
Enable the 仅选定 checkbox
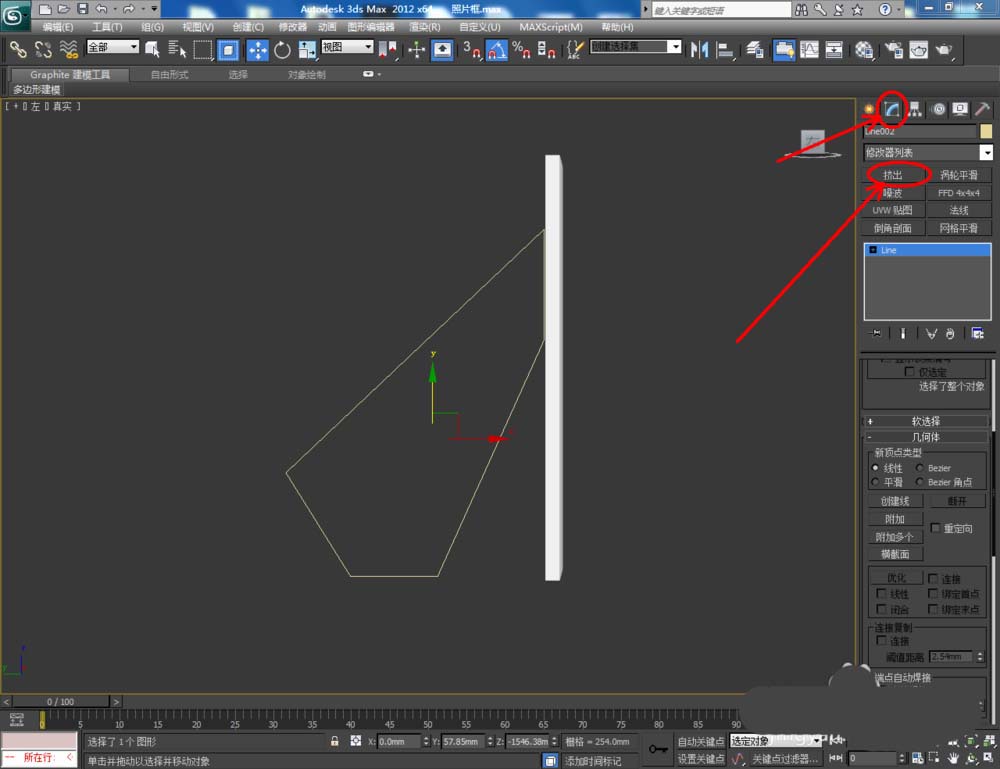pos(909,372)
